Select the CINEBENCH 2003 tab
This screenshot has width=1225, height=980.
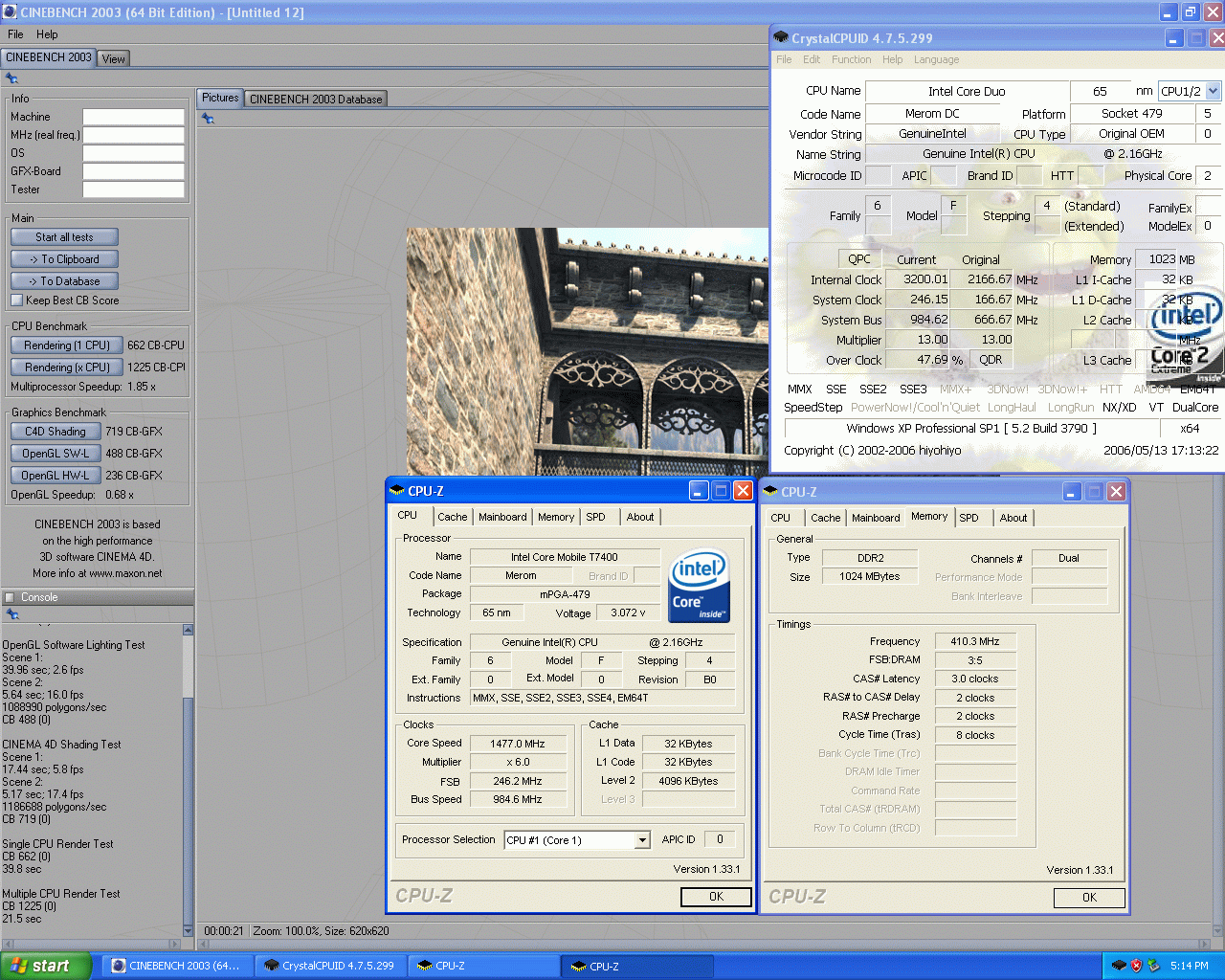pyautogui.click(x=49, y=57)
